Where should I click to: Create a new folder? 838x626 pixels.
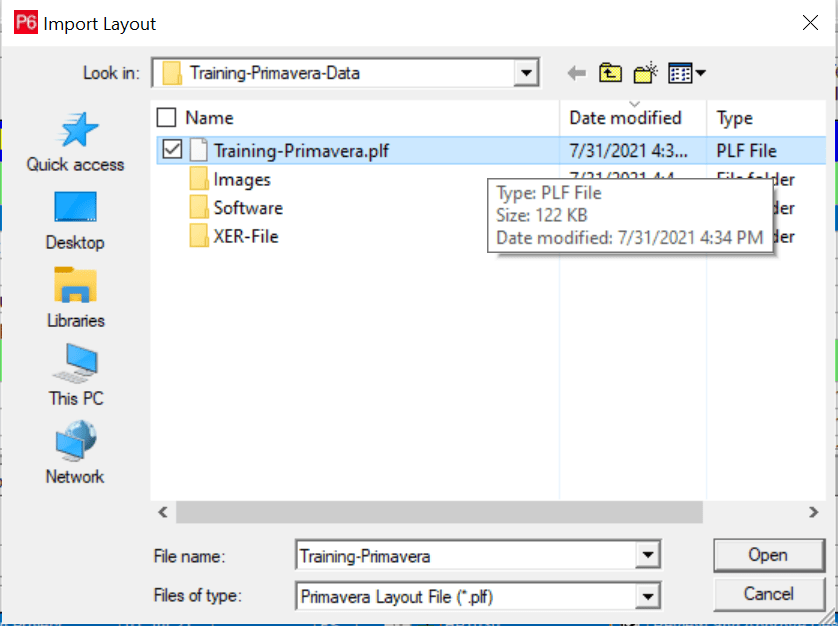tap(645, 73)
